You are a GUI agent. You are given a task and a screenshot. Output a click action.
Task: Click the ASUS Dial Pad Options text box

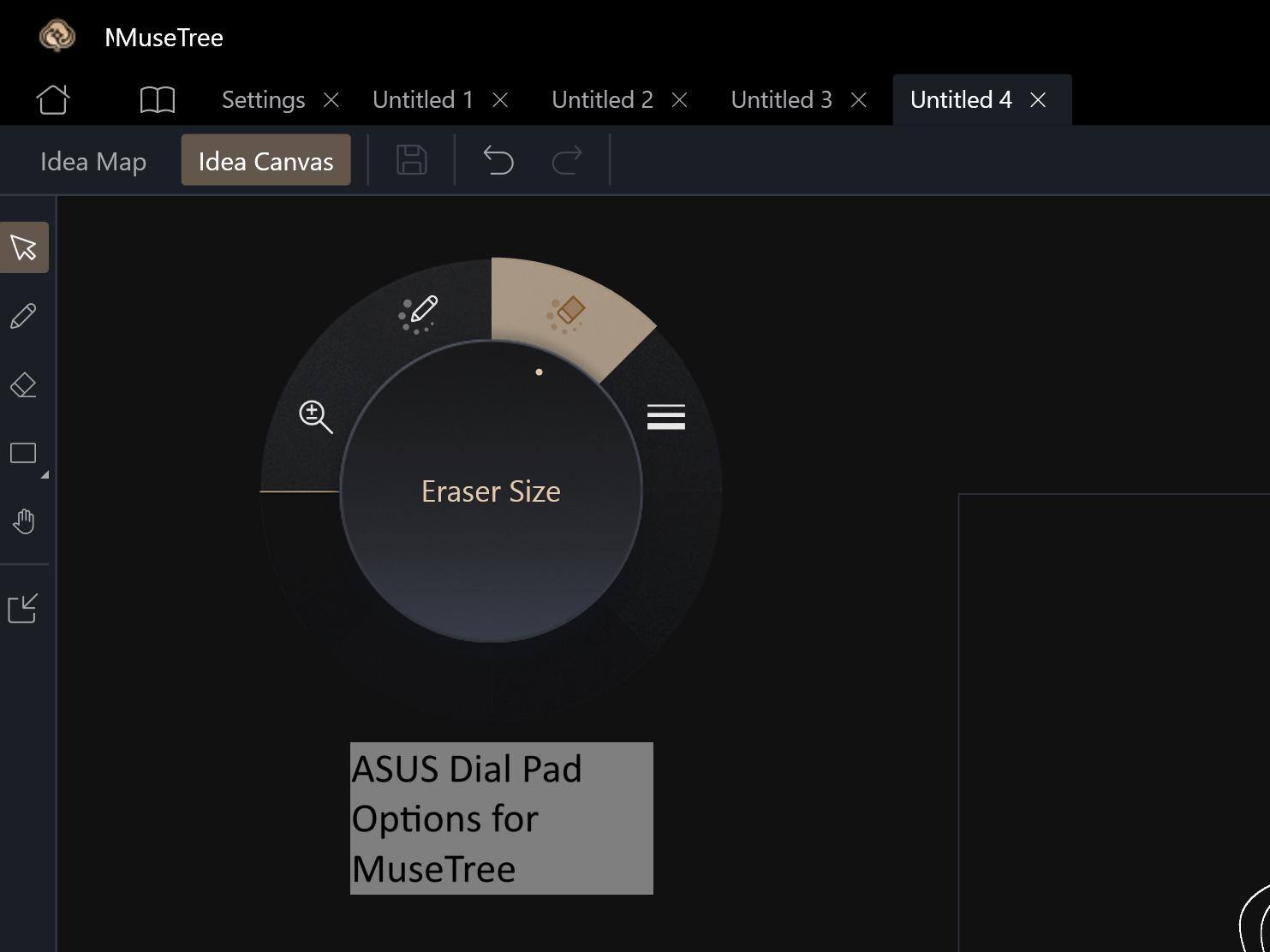[501, 818]
